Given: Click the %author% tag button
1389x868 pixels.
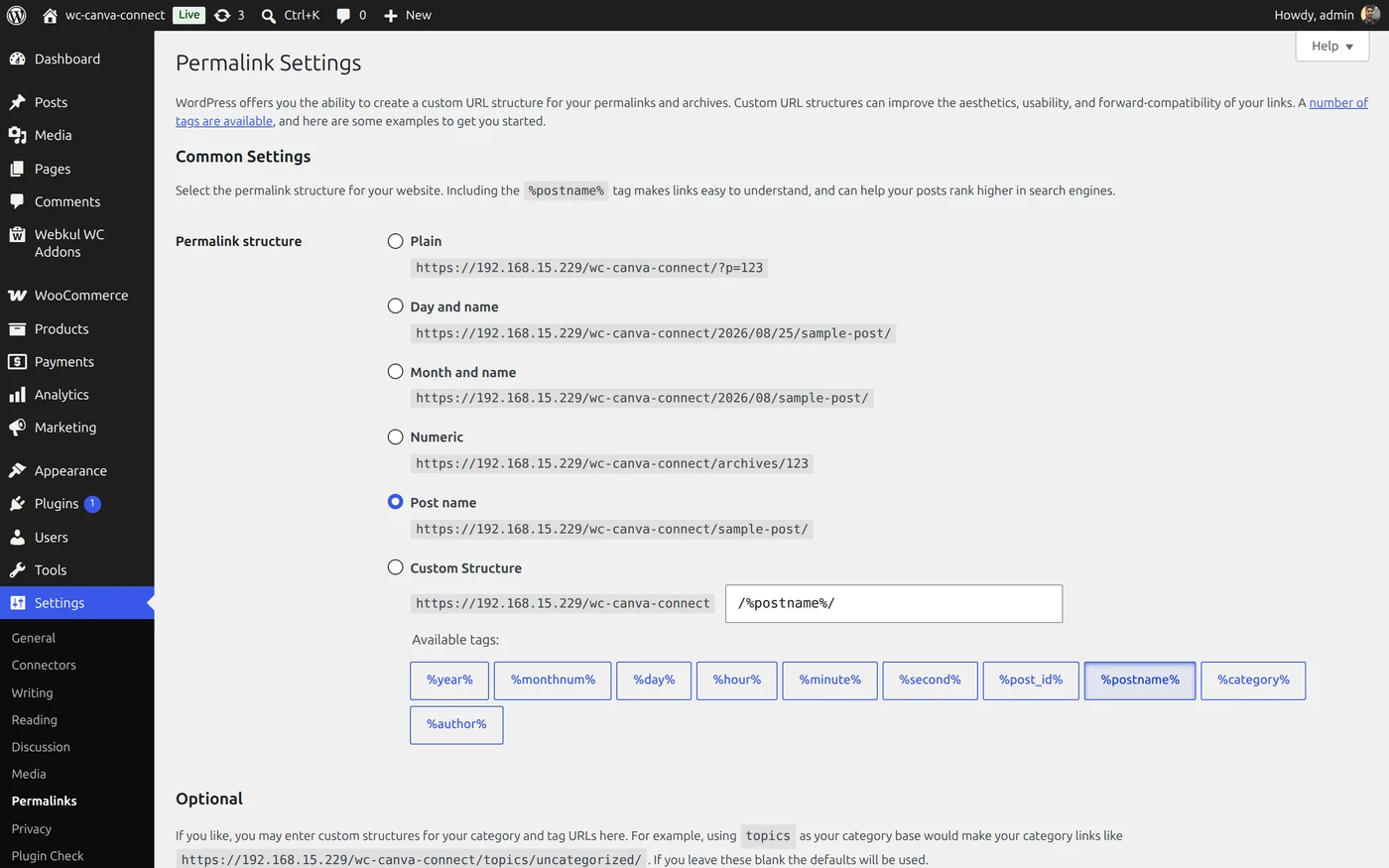Looking at the screenshot, I should click(456, 725).
